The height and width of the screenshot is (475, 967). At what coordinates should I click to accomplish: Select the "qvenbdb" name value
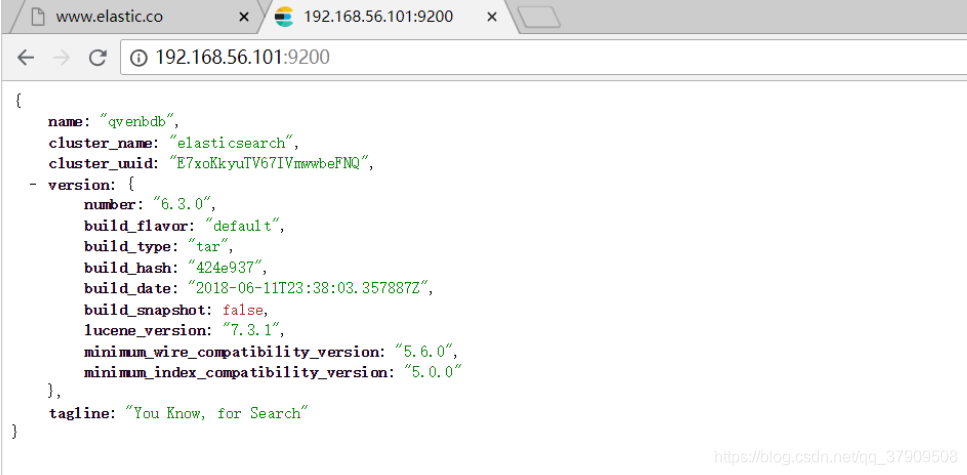click(139, 122)
